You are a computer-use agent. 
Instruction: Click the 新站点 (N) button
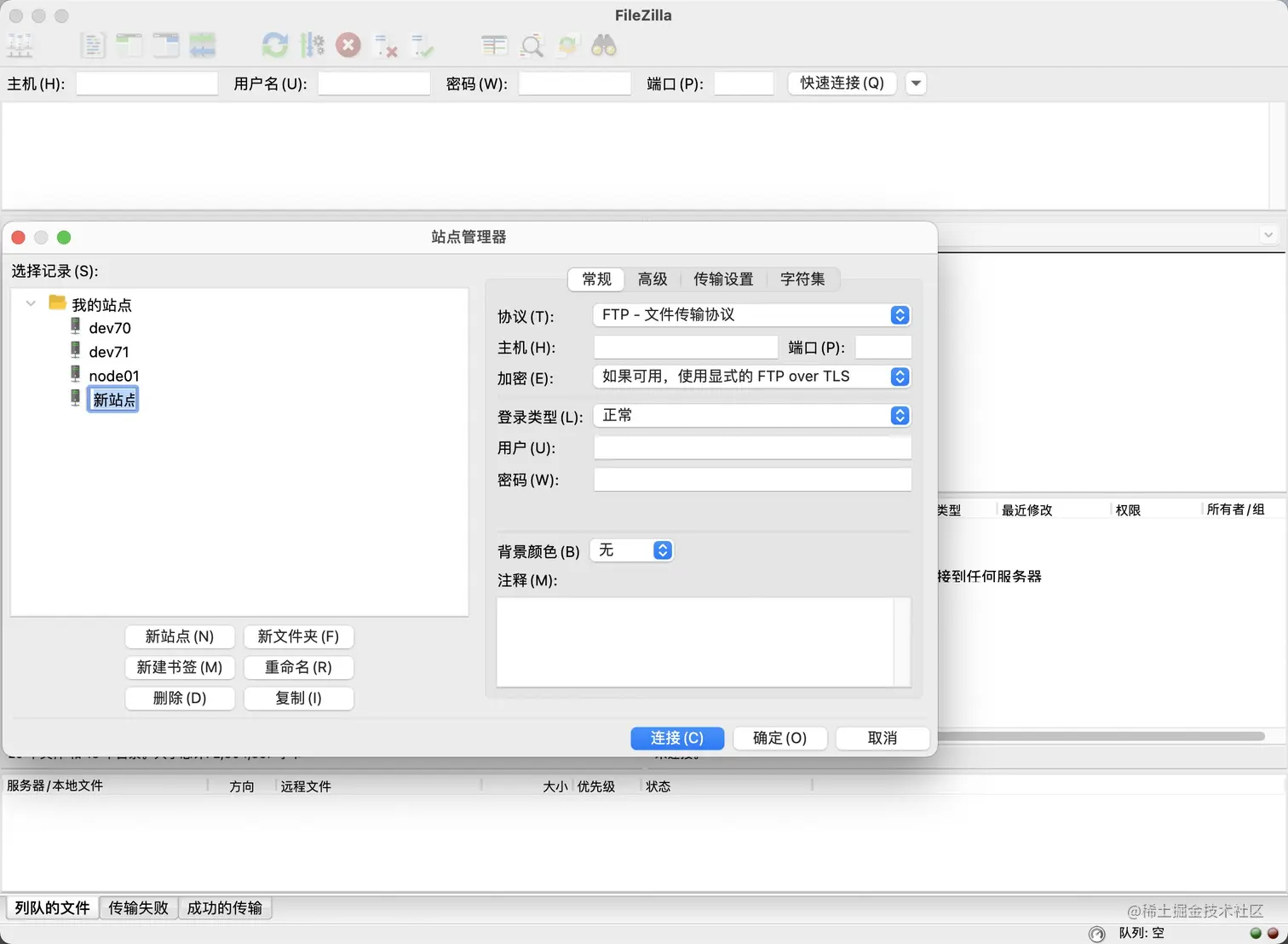tap(180, 636)
